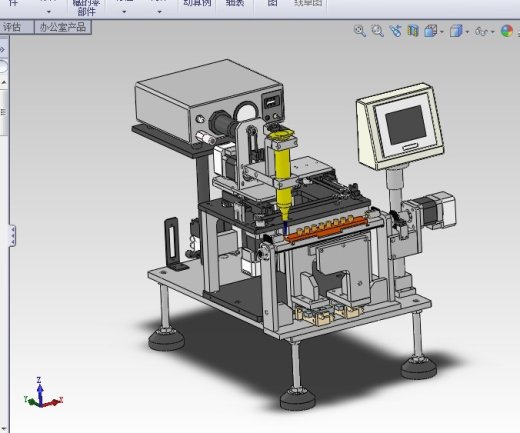
Task: Click the Display Style cube icon
Action: pyautogui.click(x=456, y=31)
